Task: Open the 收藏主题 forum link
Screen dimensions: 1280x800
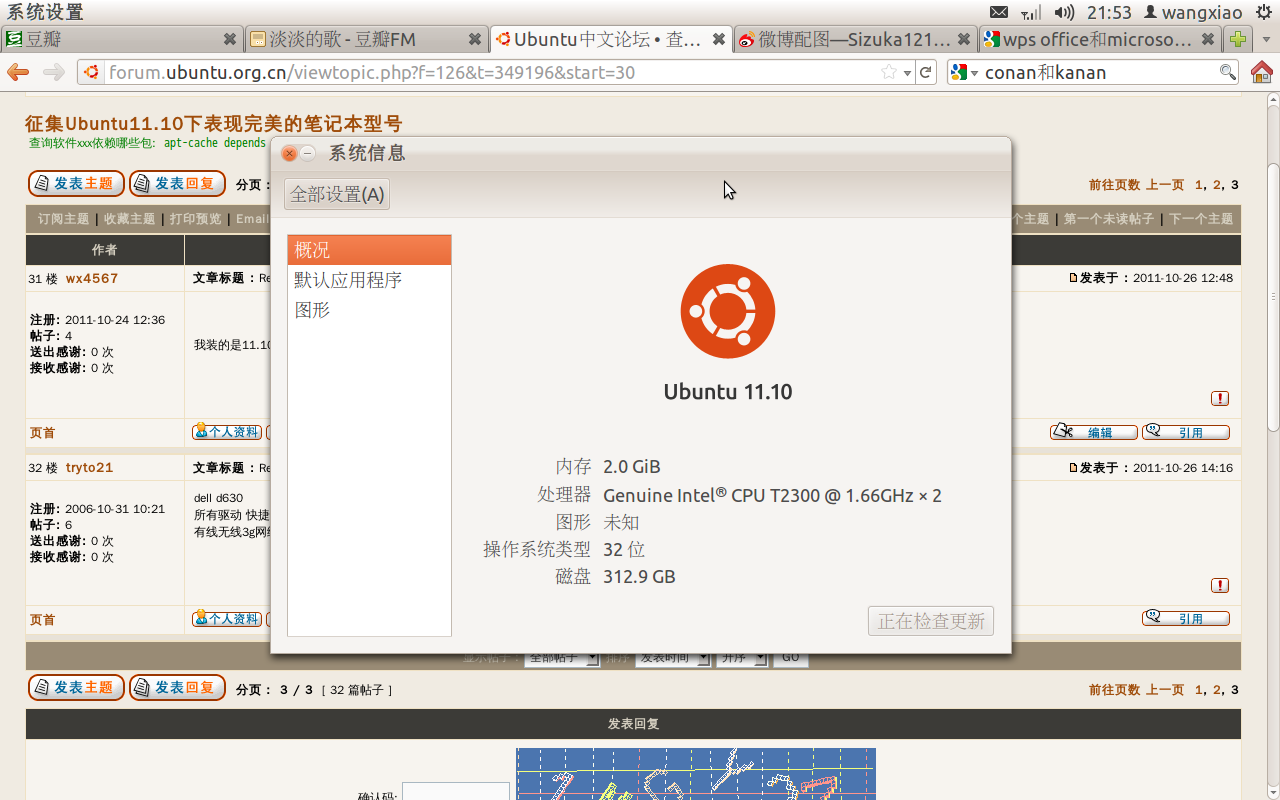Action: (x=129, y=219)
